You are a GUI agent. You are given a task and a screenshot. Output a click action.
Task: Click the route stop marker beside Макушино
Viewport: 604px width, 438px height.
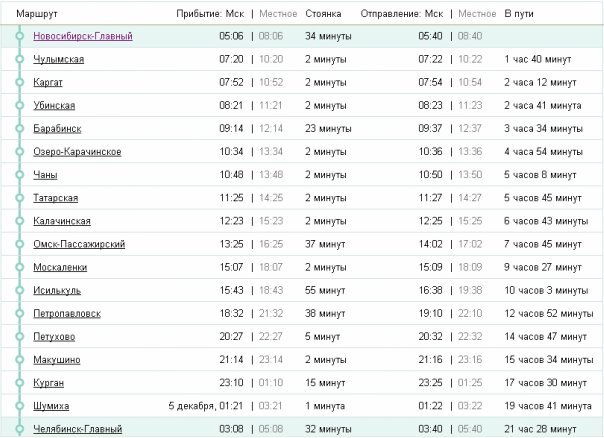(x=19, y=360)
